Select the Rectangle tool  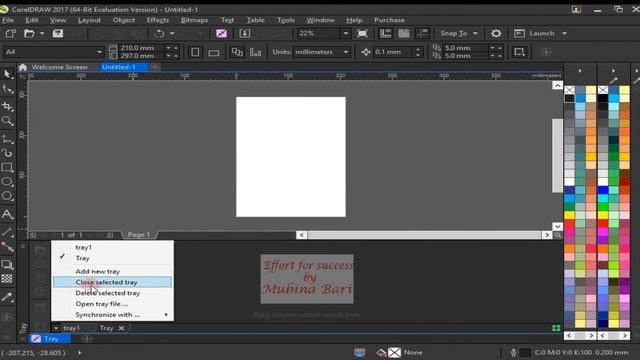(7, 167)
